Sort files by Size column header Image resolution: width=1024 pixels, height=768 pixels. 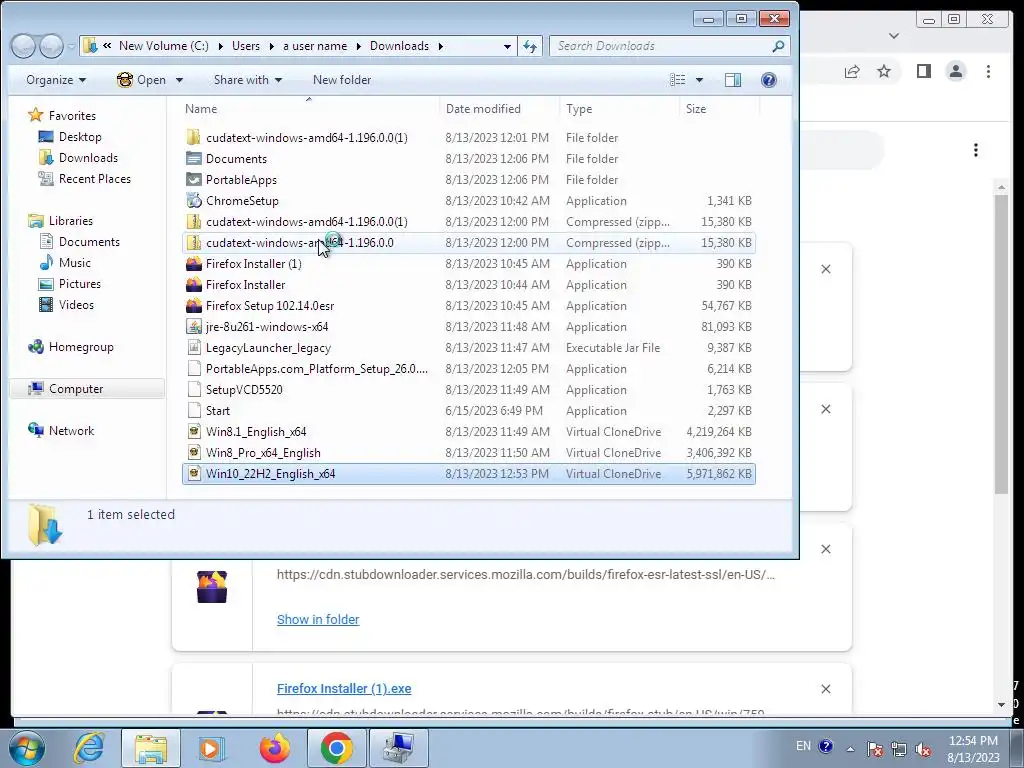coord(720,109)
